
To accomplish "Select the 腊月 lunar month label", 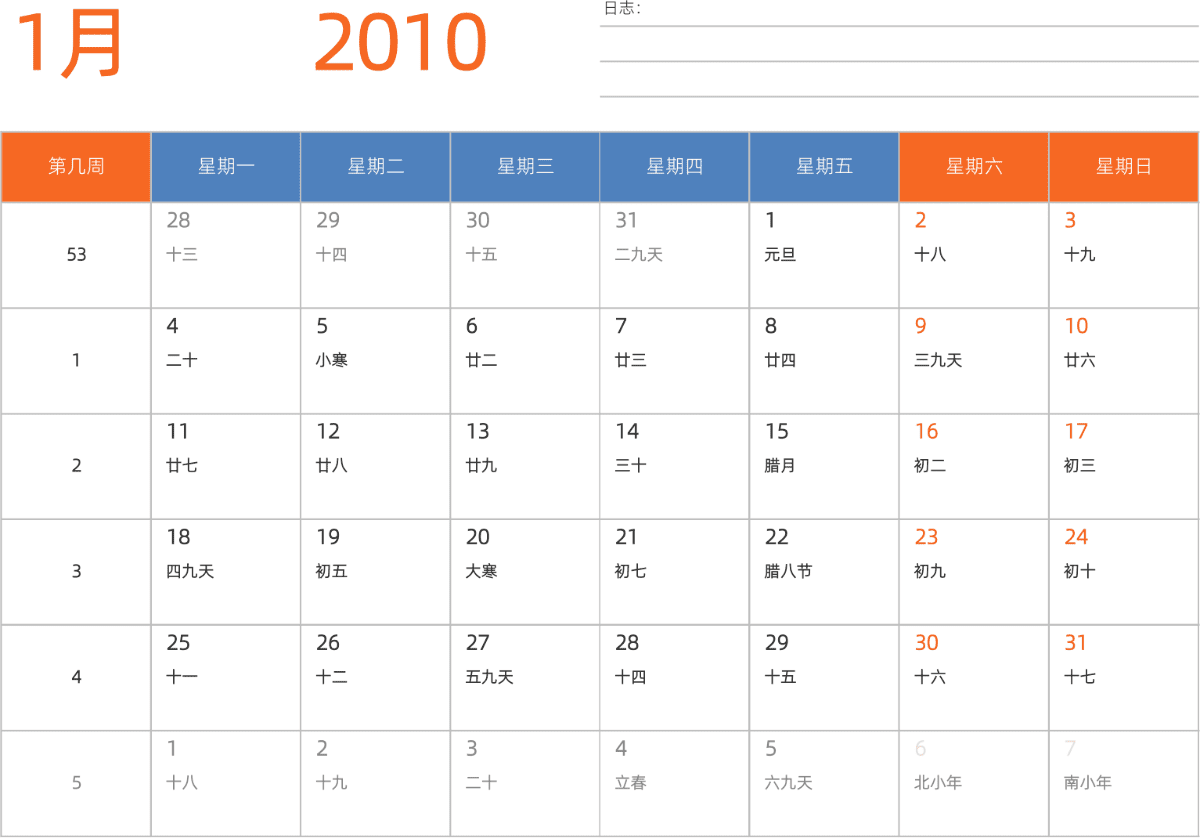I will coord(780,466).
